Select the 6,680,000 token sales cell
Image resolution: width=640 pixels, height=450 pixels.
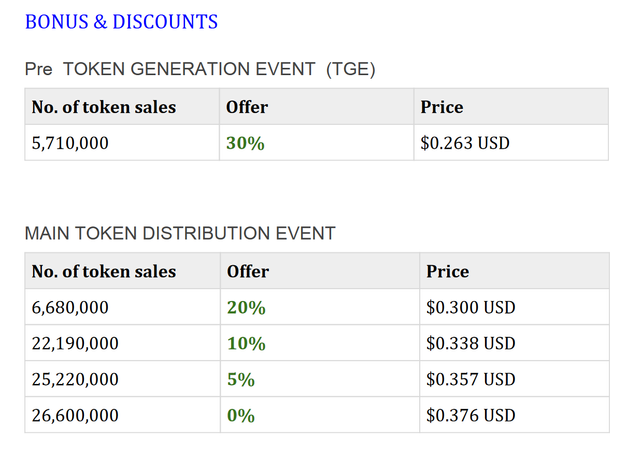tap(70, 307)
